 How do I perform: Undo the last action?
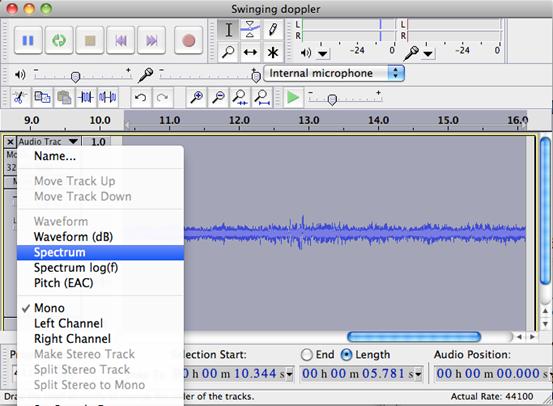click(140, 97)
